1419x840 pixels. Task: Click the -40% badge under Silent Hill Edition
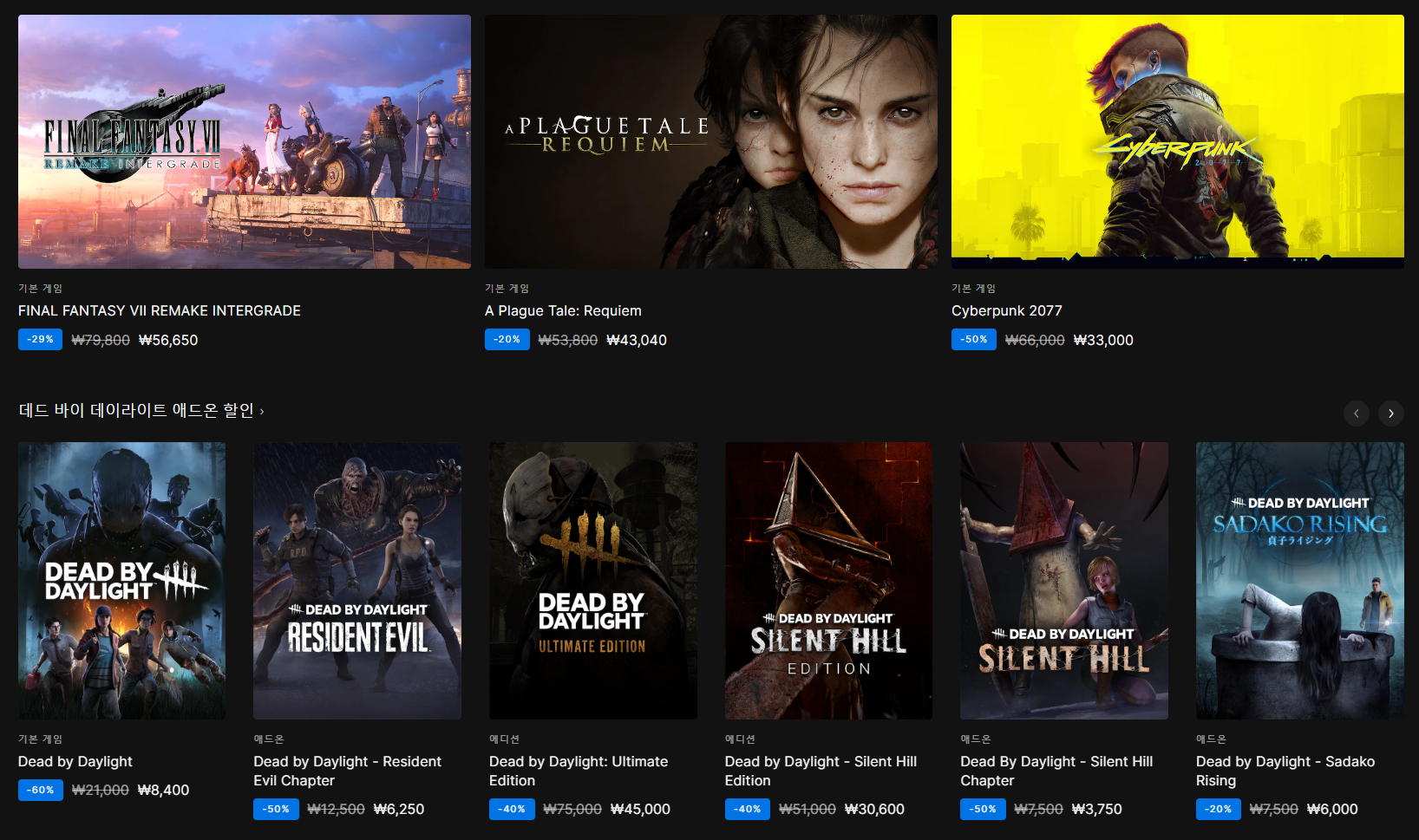[x=748, y=809]
